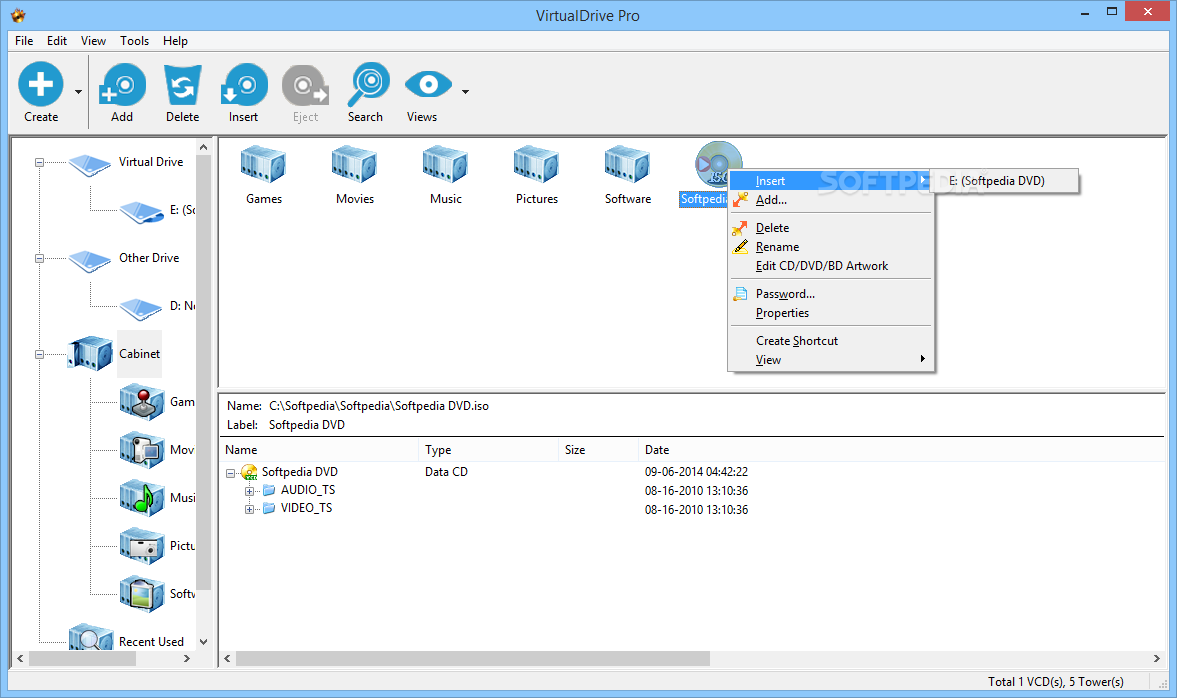Screen dimensions: 1177x698
Task: Select Pictures camera icon in tree
Action: pos(141,546)
